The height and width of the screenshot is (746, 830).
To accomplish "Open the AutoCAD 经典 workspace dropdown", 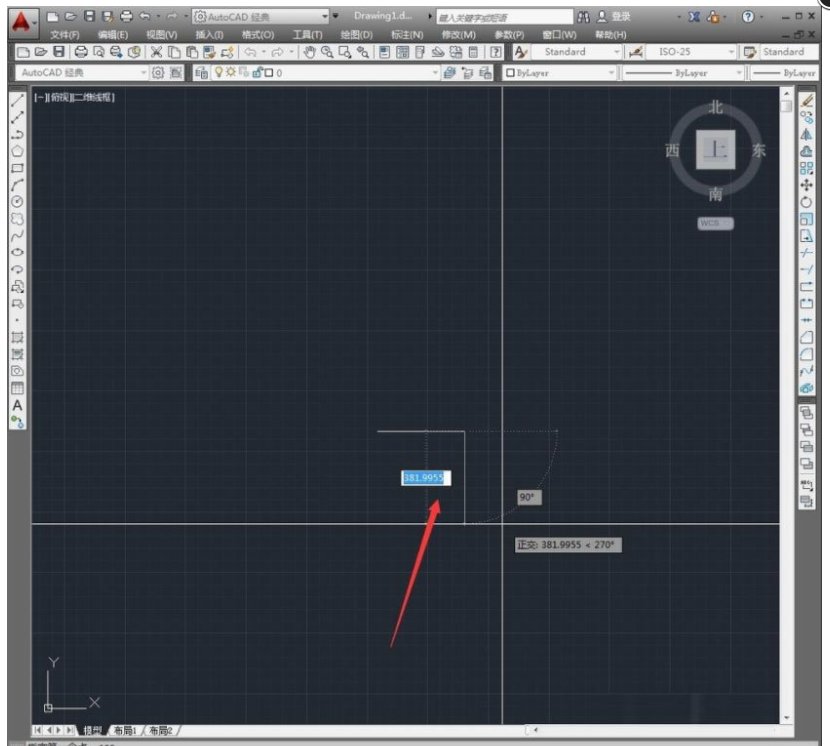I will click(144, 73).
